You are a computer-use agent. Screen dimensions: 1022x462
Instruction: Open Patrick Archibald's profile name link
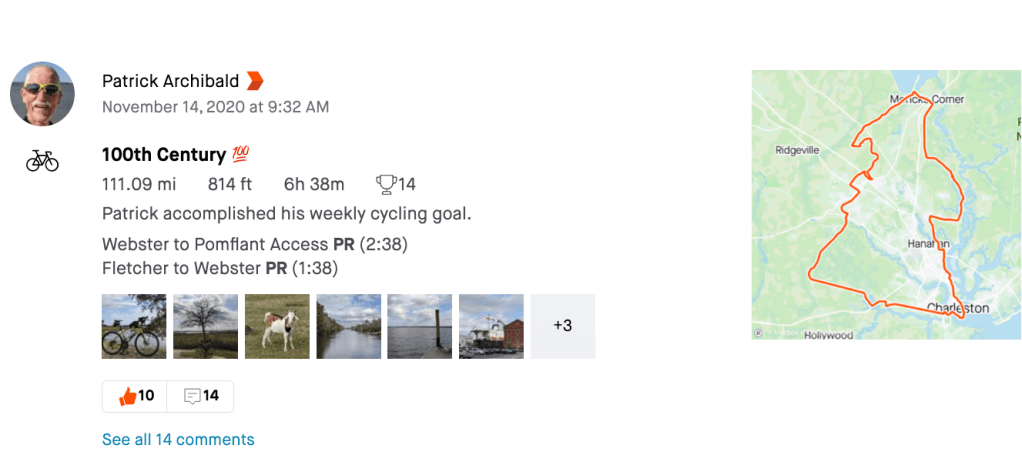click(x=171, y=81)
